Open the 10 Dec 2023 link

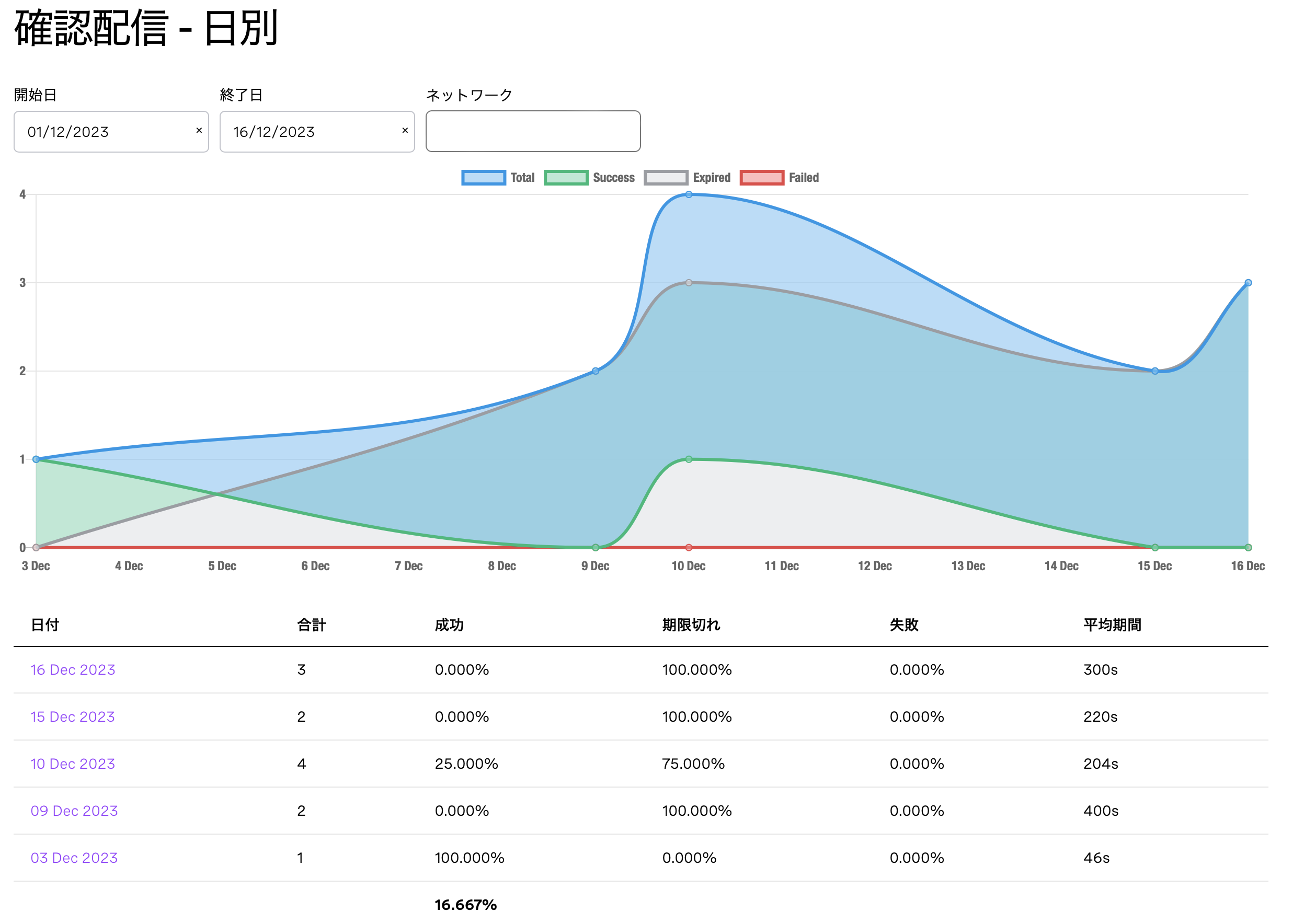tap(73, 764)
